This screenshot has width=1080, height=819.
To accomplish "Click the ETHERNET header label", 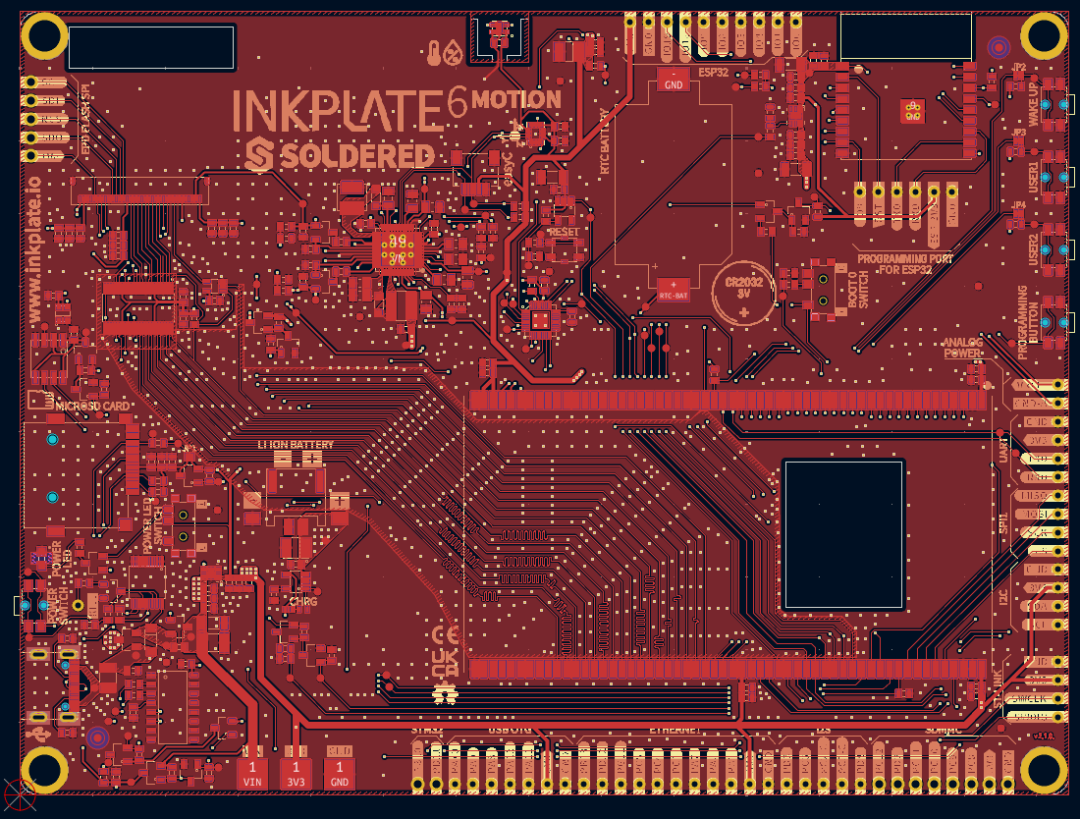I will point(675,730).
